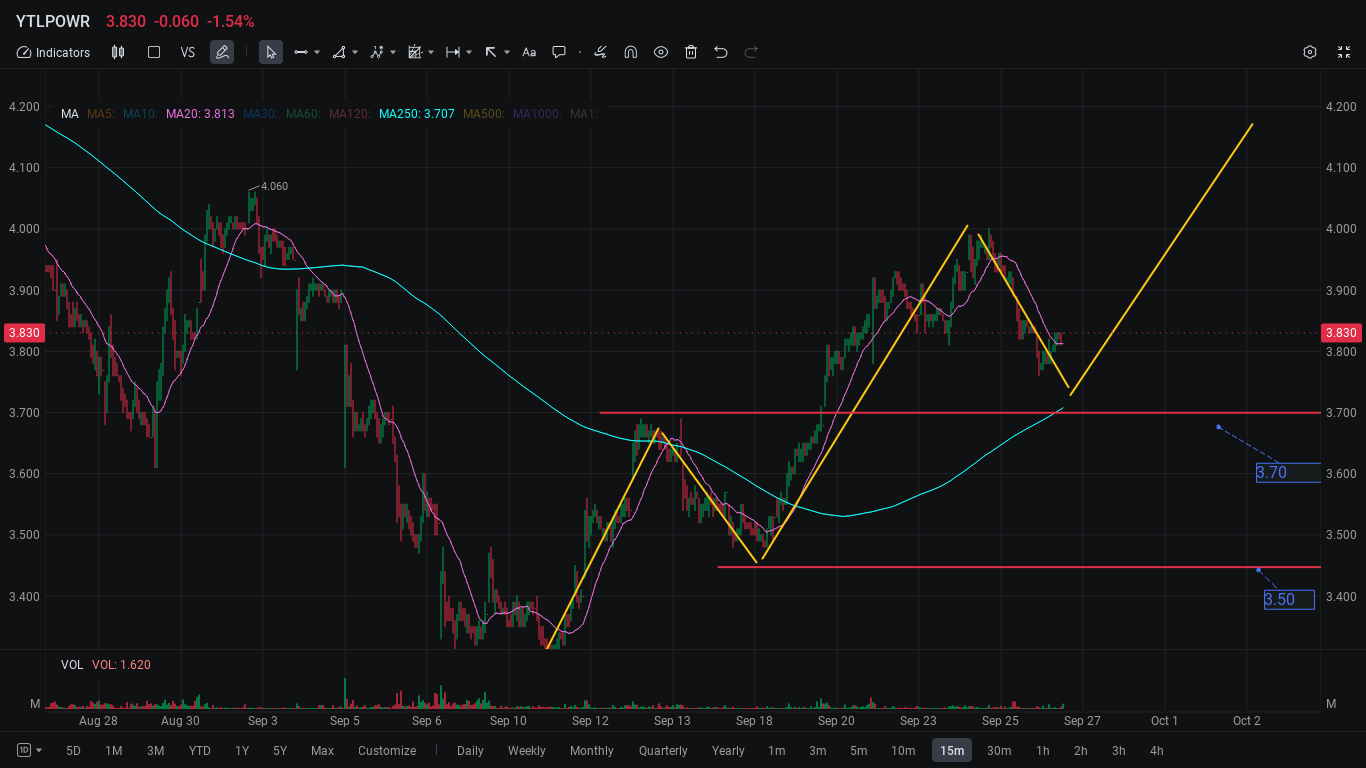This screenshot has width=1366, height=768.
Task: Expand the measurement tools dropdown arrow
Action: (x=469, y=52)
